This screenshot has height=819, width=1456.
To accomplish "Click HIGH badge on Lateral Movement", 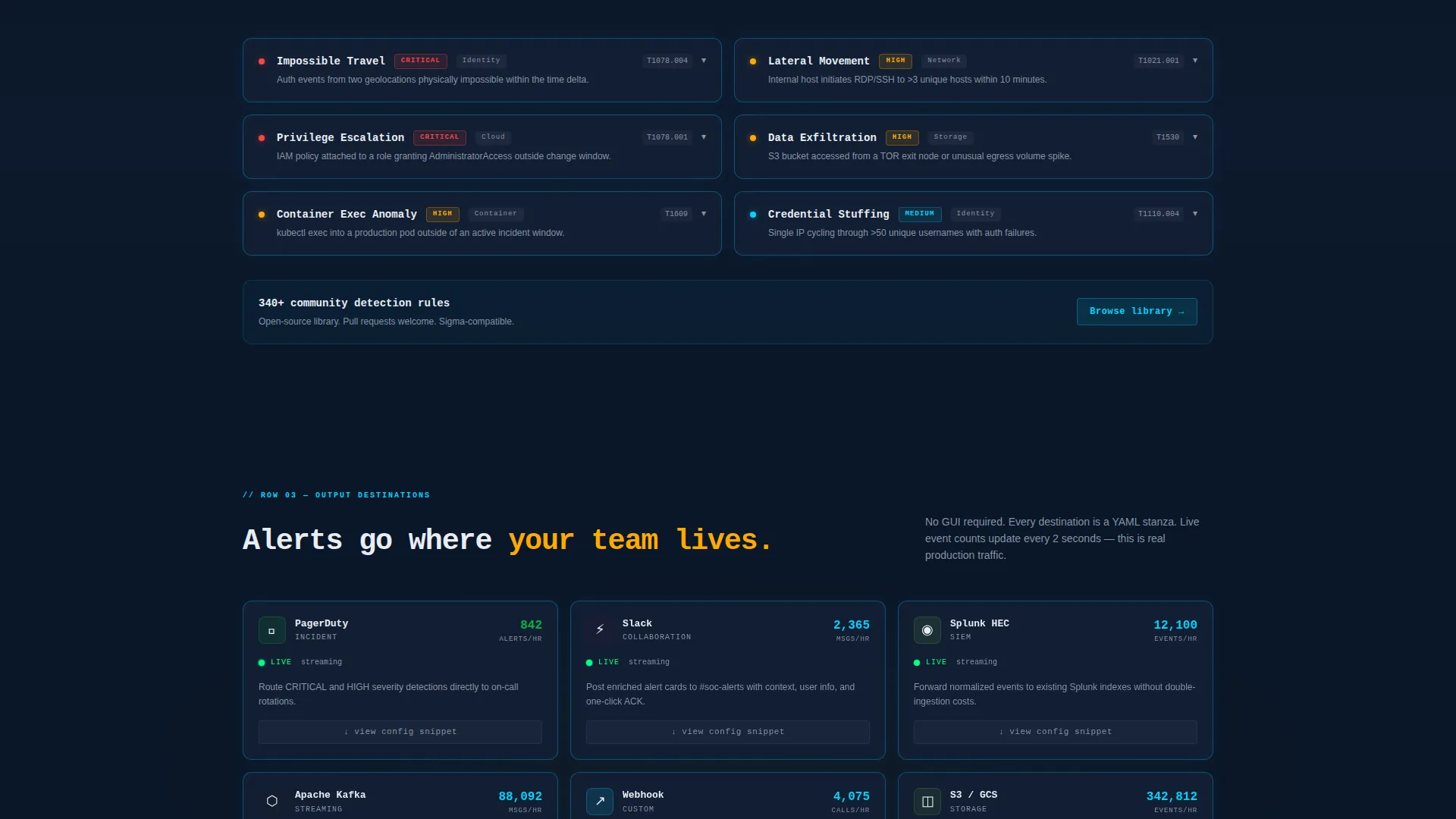I will [x=896, y=61].
